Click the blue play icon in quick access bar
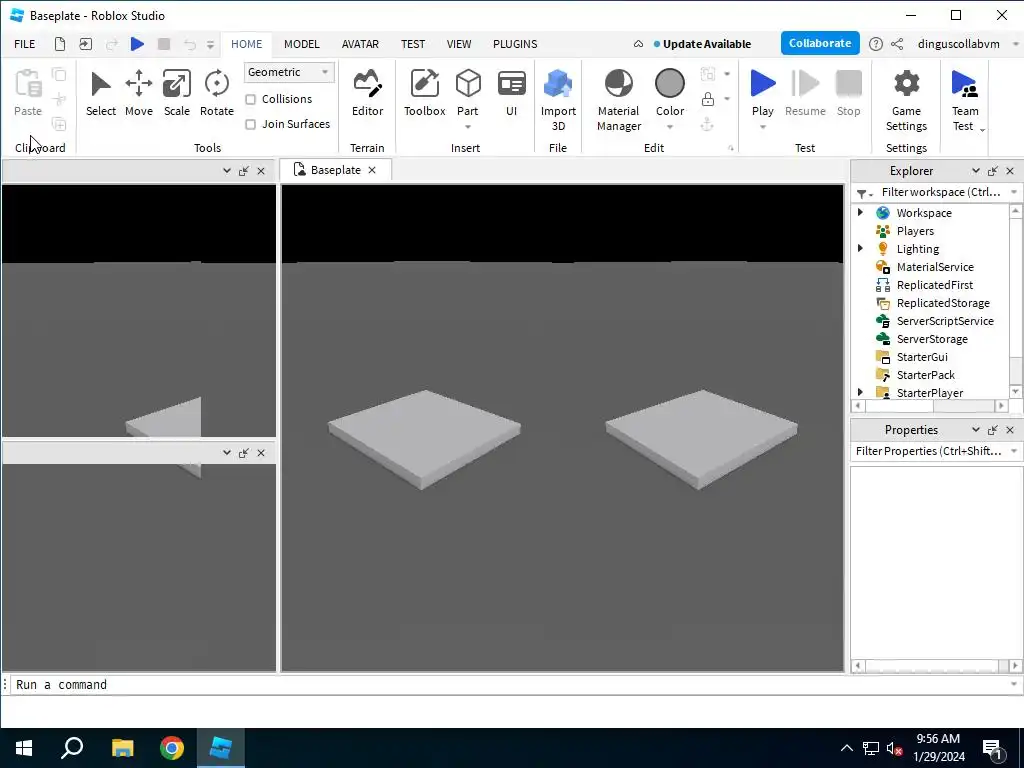 click(x=137, y=44)
